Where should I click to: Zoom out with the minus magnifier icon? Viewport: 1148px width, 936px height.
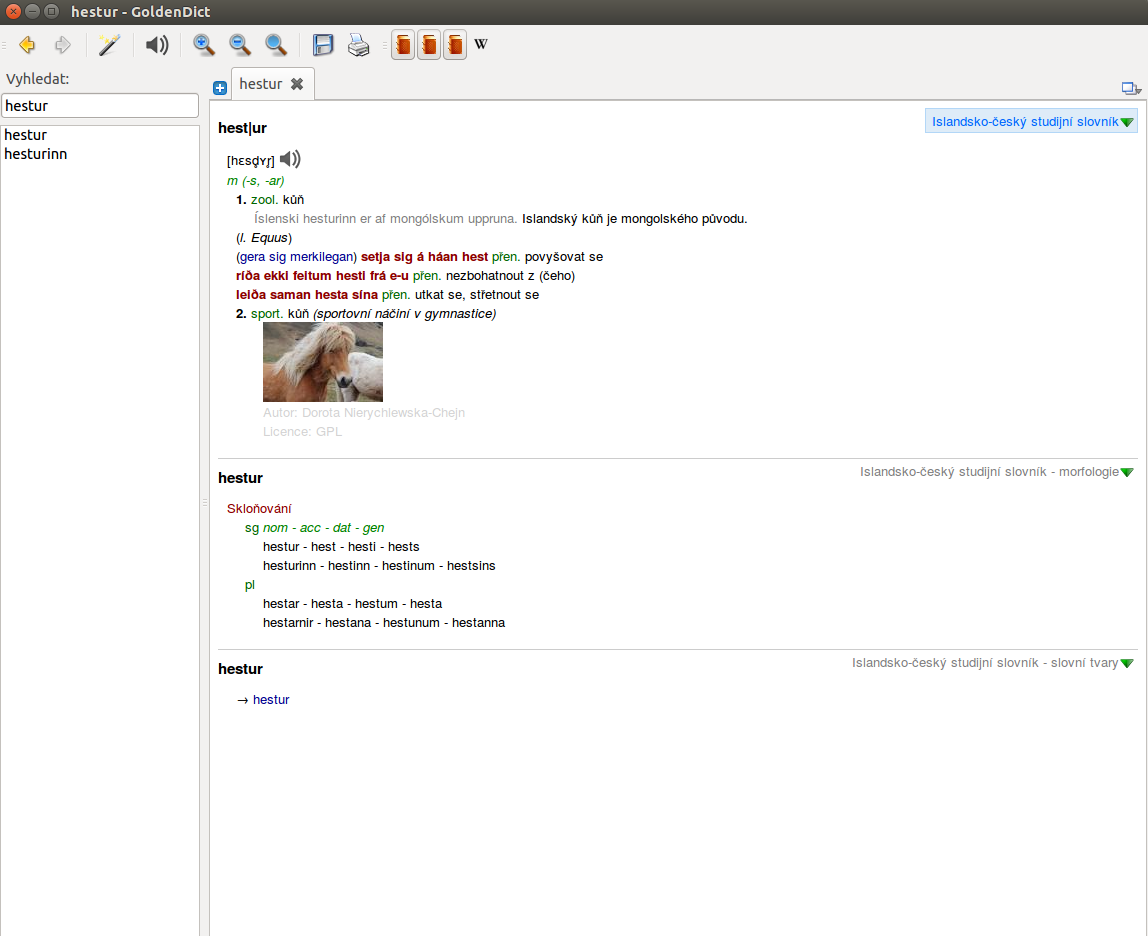coord(239,45)
